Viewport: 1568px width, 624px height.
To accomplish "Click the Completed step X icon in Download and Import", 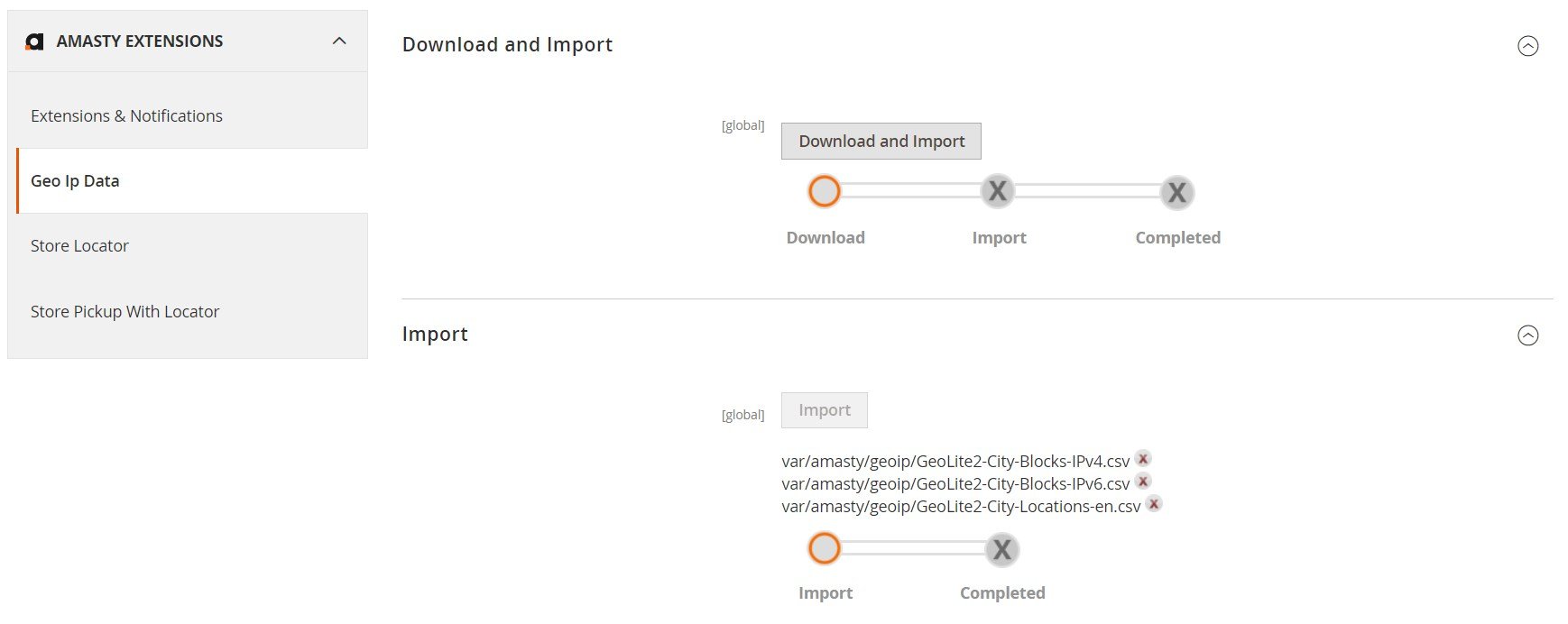I will pyautogui.click(x=1176, y=192).
